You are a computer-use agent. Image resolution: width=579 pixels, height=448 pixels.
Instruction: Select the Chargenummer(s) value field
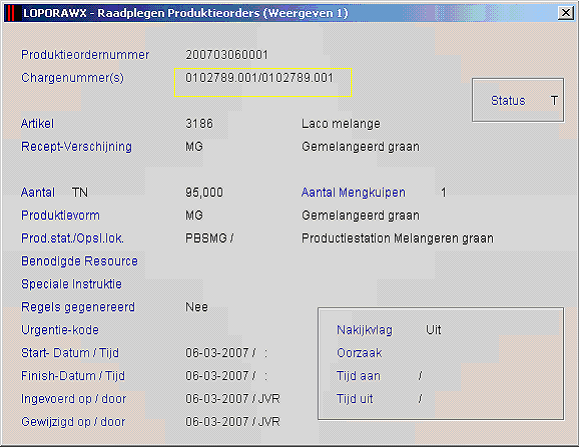pyautogui.click(x=263, y=82)
